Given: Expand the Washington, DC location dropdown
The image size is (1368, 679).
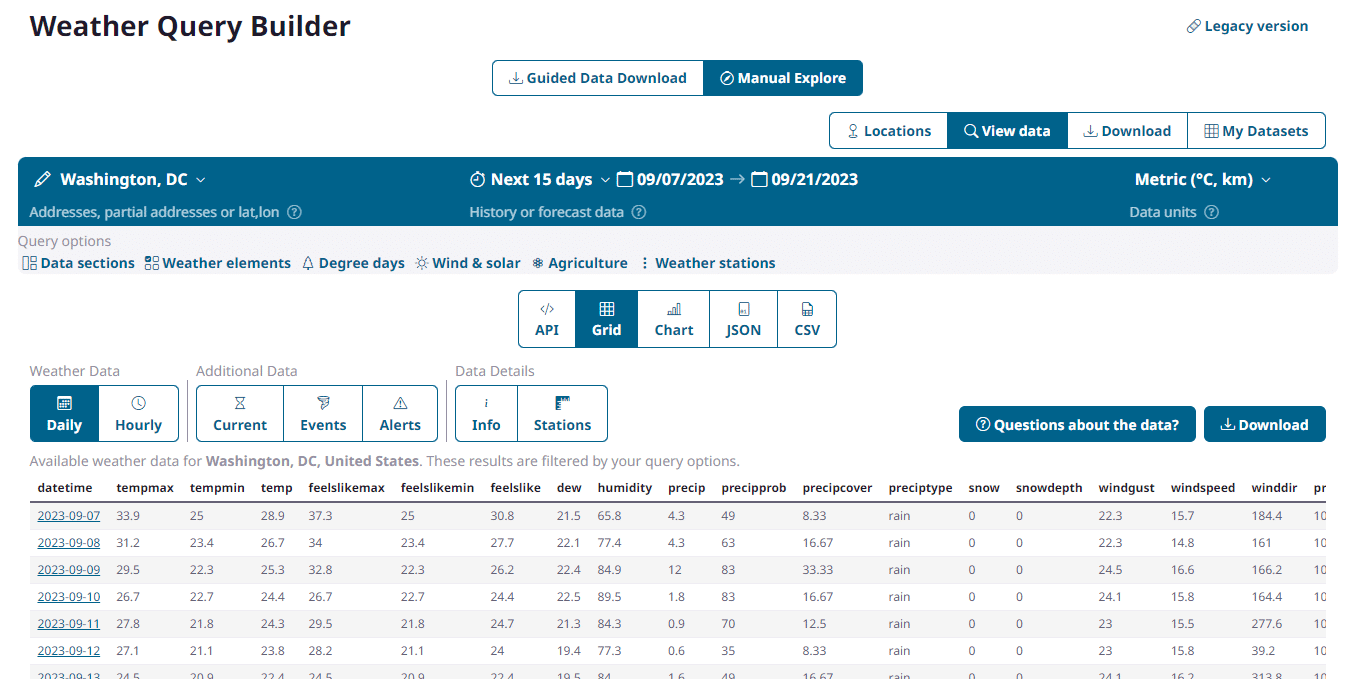Looking at the screenshot, I should click(x=201, y=180).
